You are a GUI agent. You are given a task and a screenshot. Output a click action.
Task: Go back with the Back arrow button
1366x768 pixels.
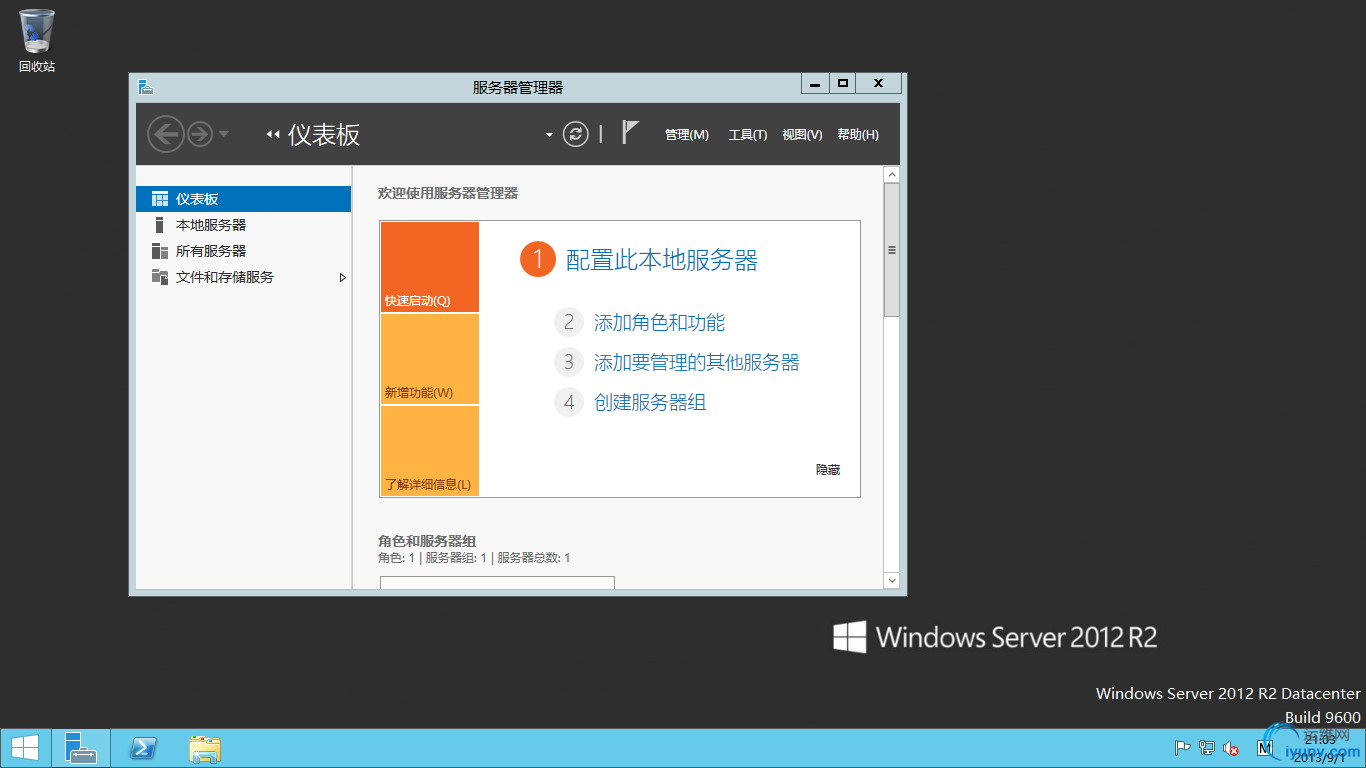click(x=166, y=134)
